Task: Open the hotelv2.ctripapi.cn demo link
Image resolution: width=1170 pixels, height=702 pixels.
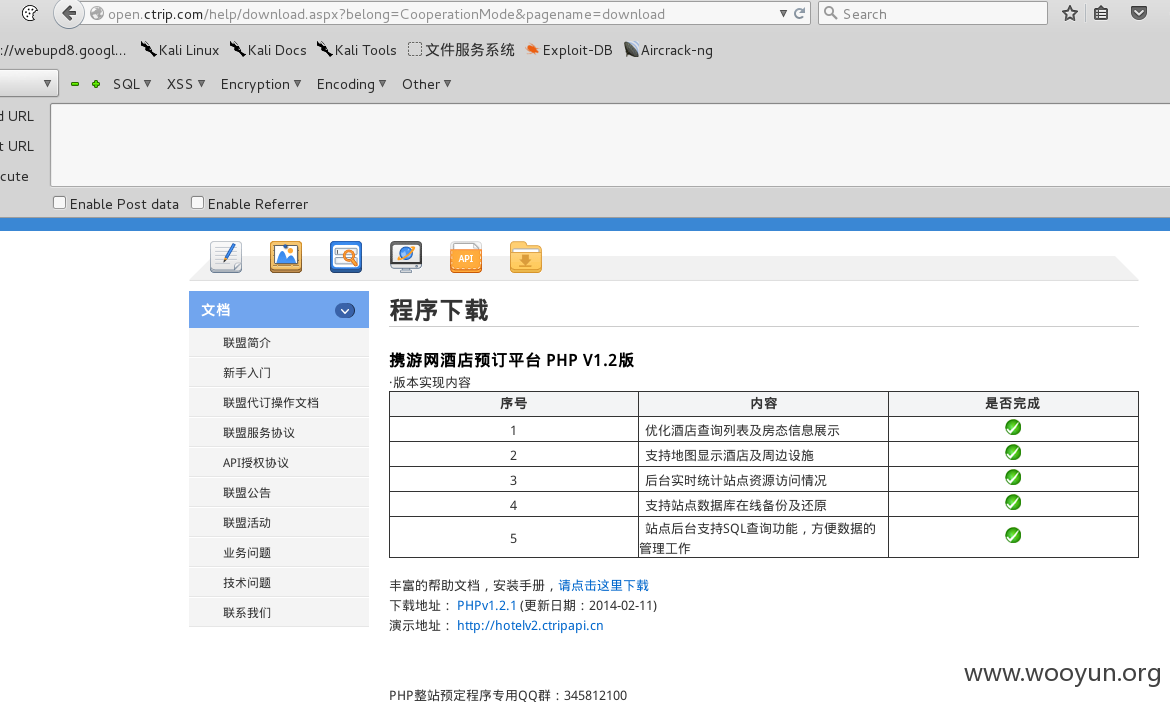Action: pos(530,626)
